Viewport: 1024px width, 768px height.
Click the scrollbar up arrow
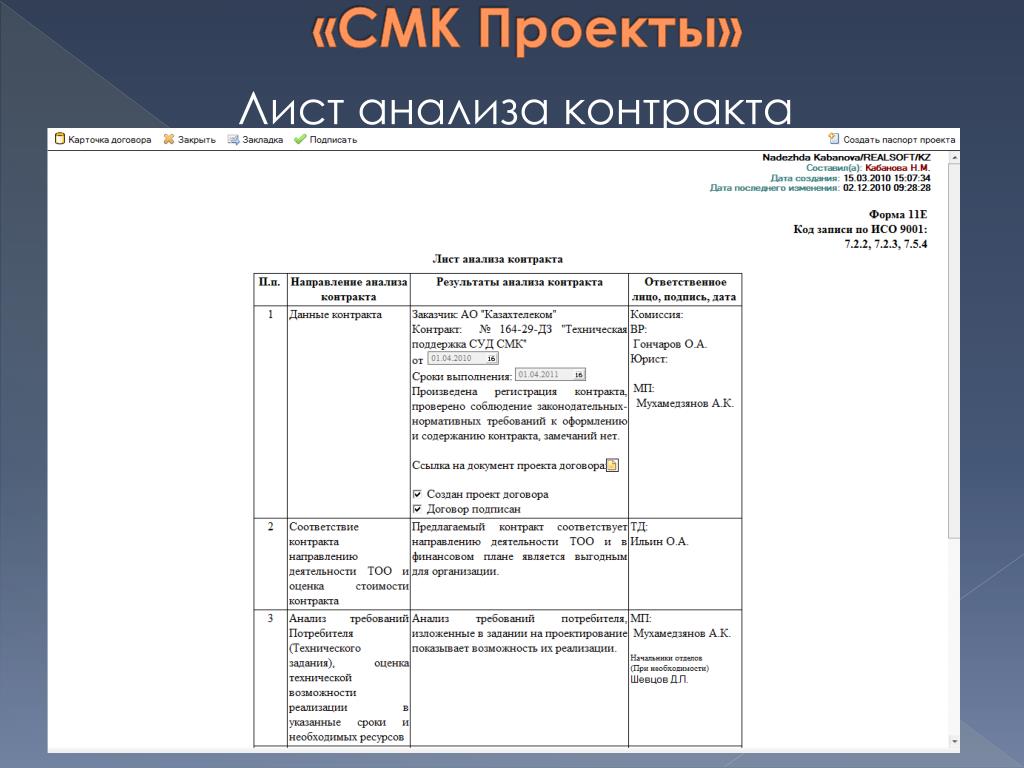coord(954,157)
